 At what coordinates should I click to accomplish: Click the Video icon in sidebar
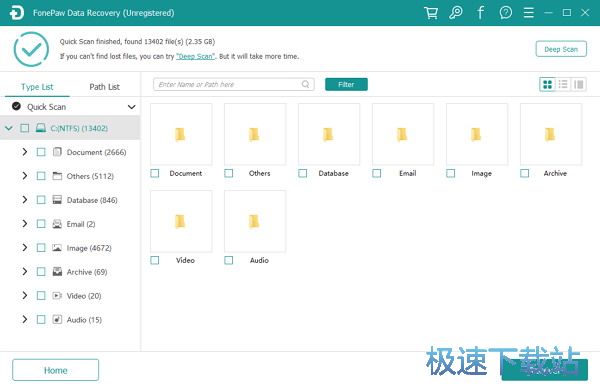57,295
